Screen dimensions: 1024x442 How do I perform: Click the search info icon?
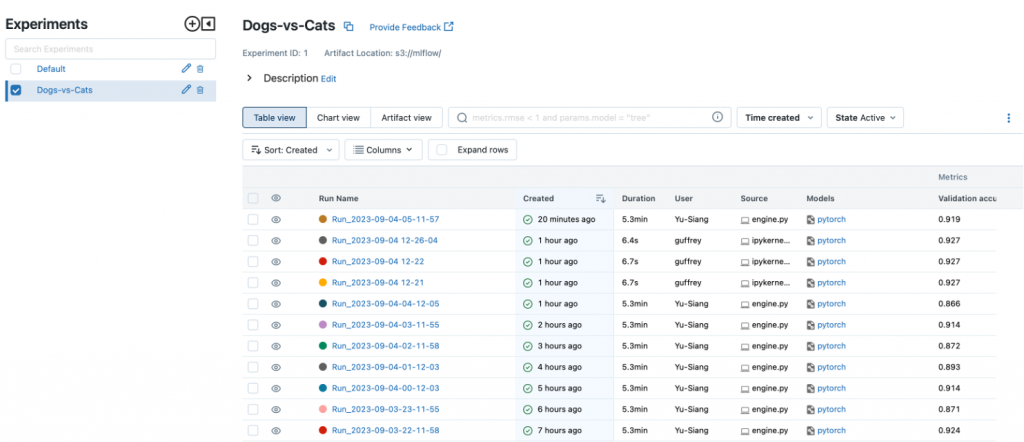[x=717, y=118]
